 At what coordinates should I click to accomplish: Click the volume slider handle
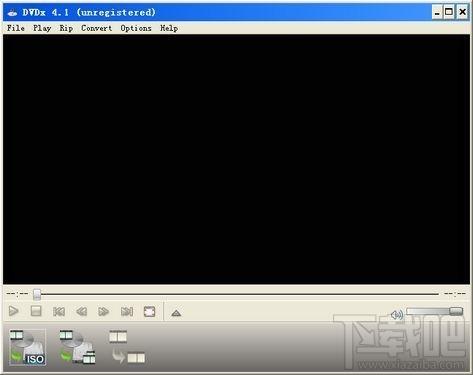tap(456, 311)
